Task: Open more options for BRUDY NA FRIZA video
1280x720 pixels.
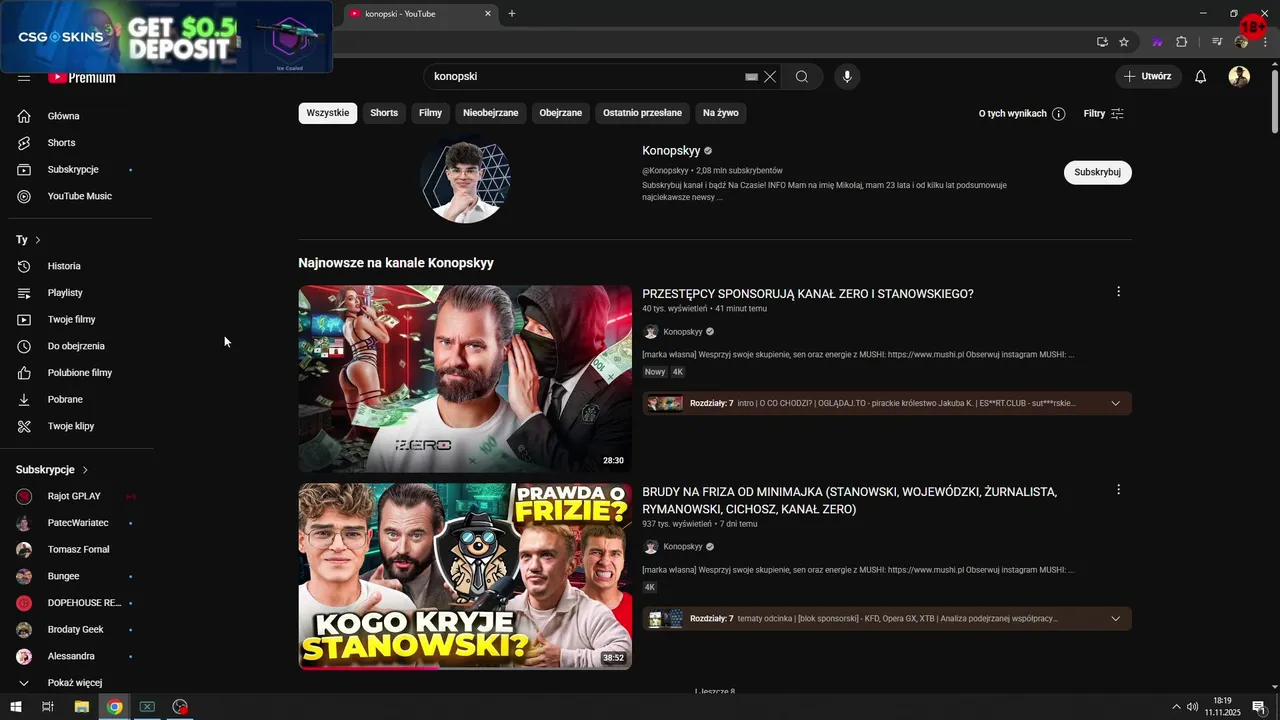Action: [x=1118, y=490]
